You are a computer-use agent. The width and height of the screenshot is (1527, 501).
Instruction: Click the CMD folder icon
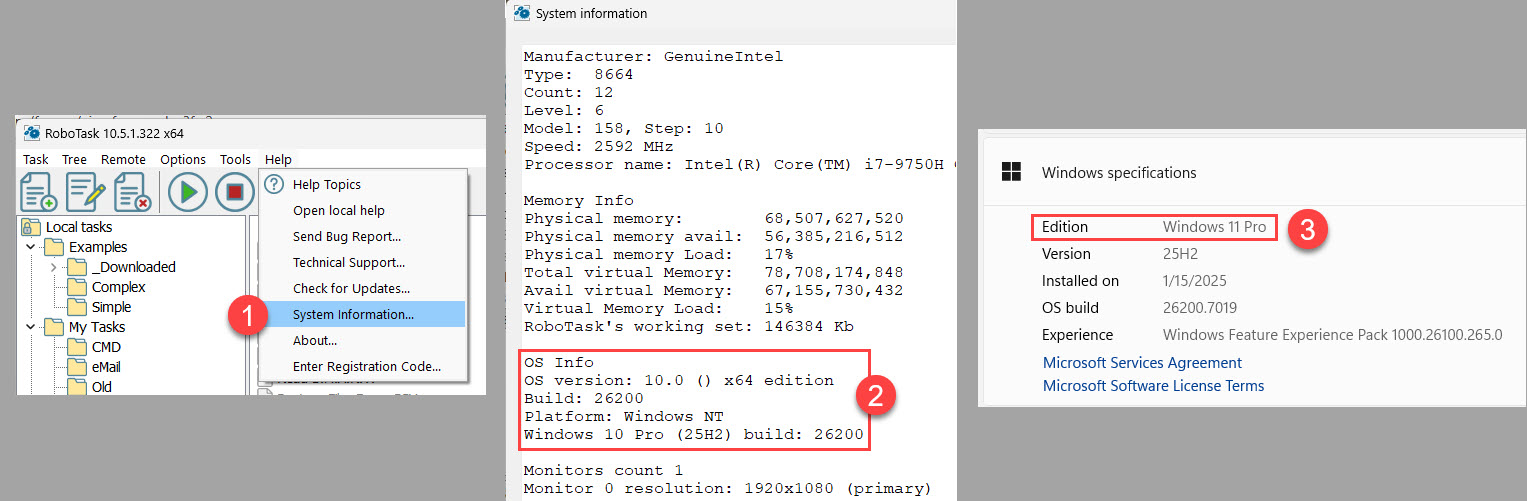point(77,347)
